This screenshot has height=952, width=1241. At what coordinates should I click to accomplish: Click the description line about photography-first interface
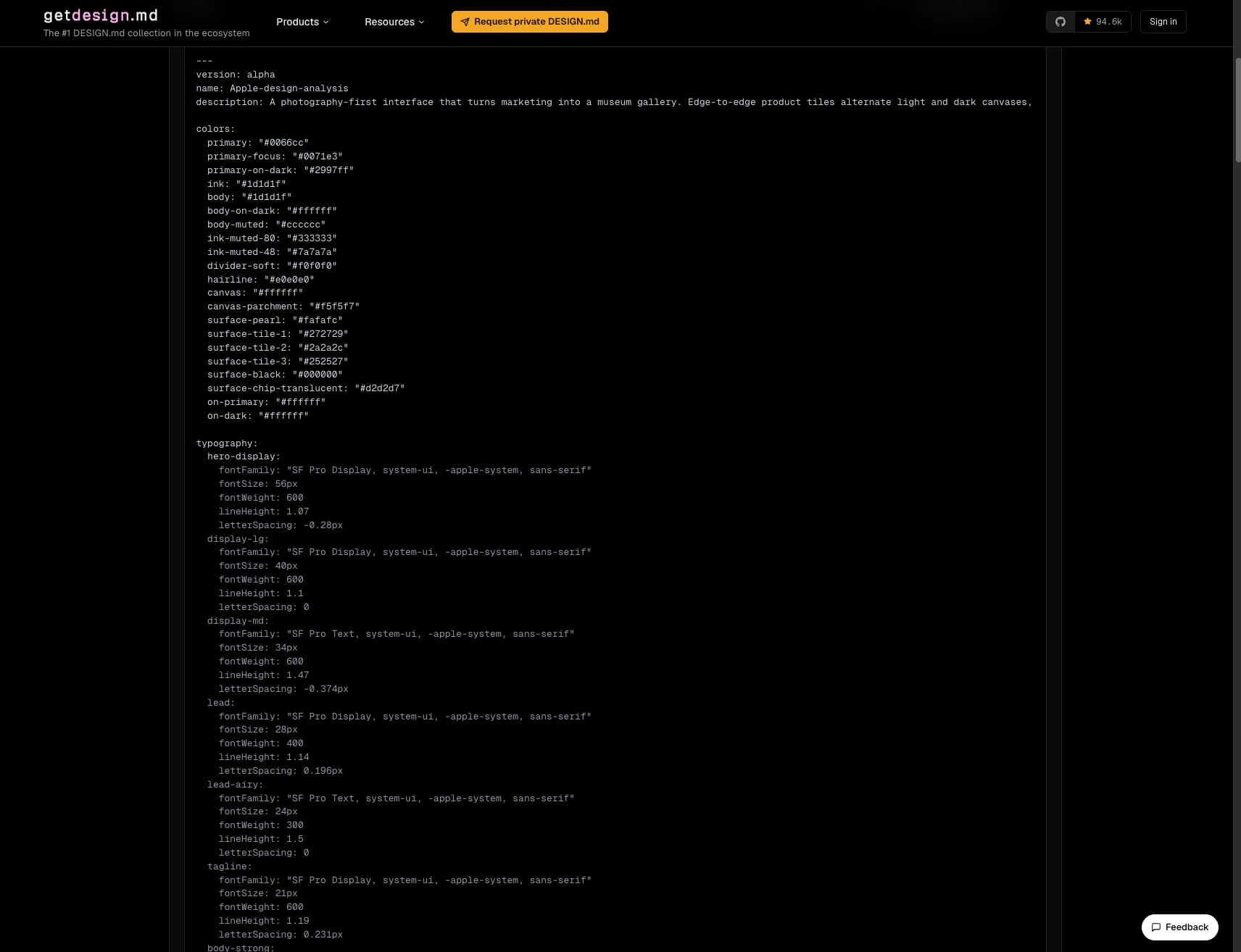(x=614, y=102)
